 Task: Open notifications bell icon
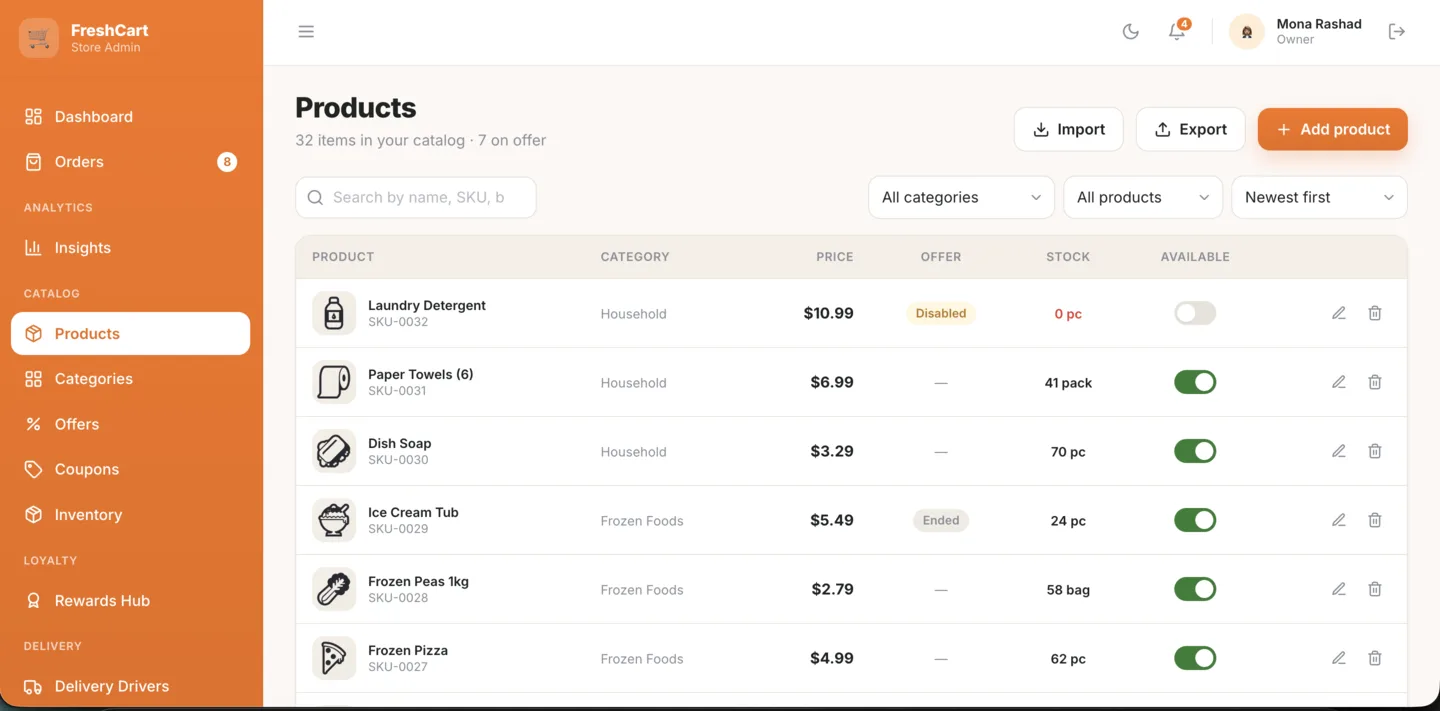pyautogui.click(x=1177, y=32)
